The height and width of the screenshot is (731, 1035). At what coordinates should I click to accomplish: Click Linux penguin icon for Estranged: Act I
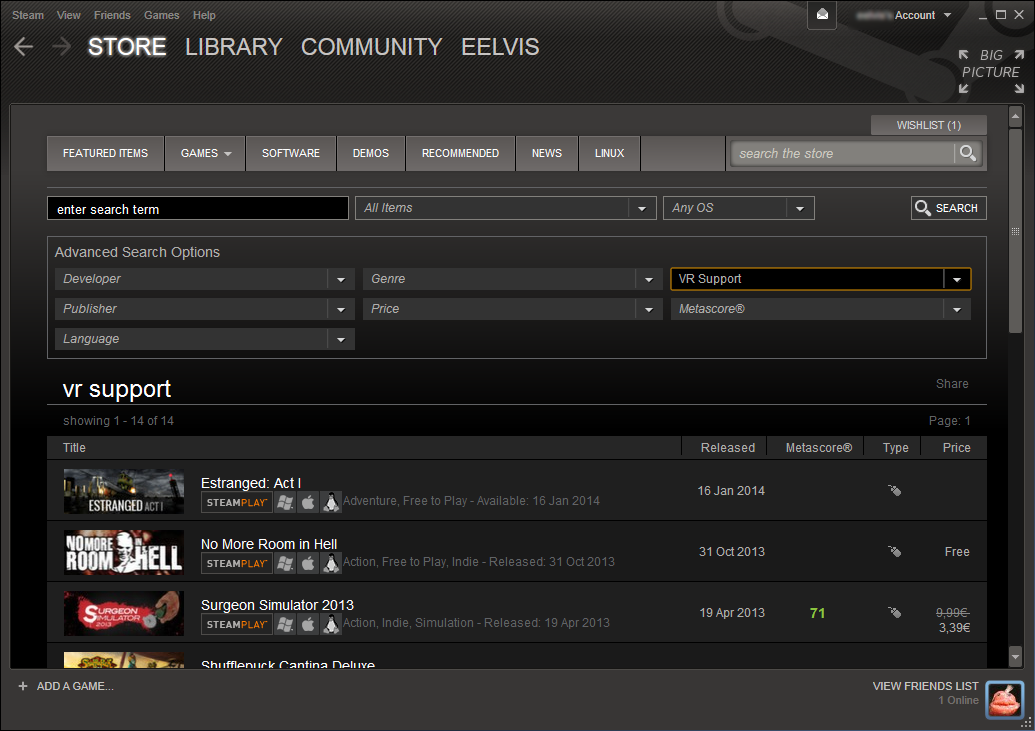pyautogui.click(x=331, y=503)
